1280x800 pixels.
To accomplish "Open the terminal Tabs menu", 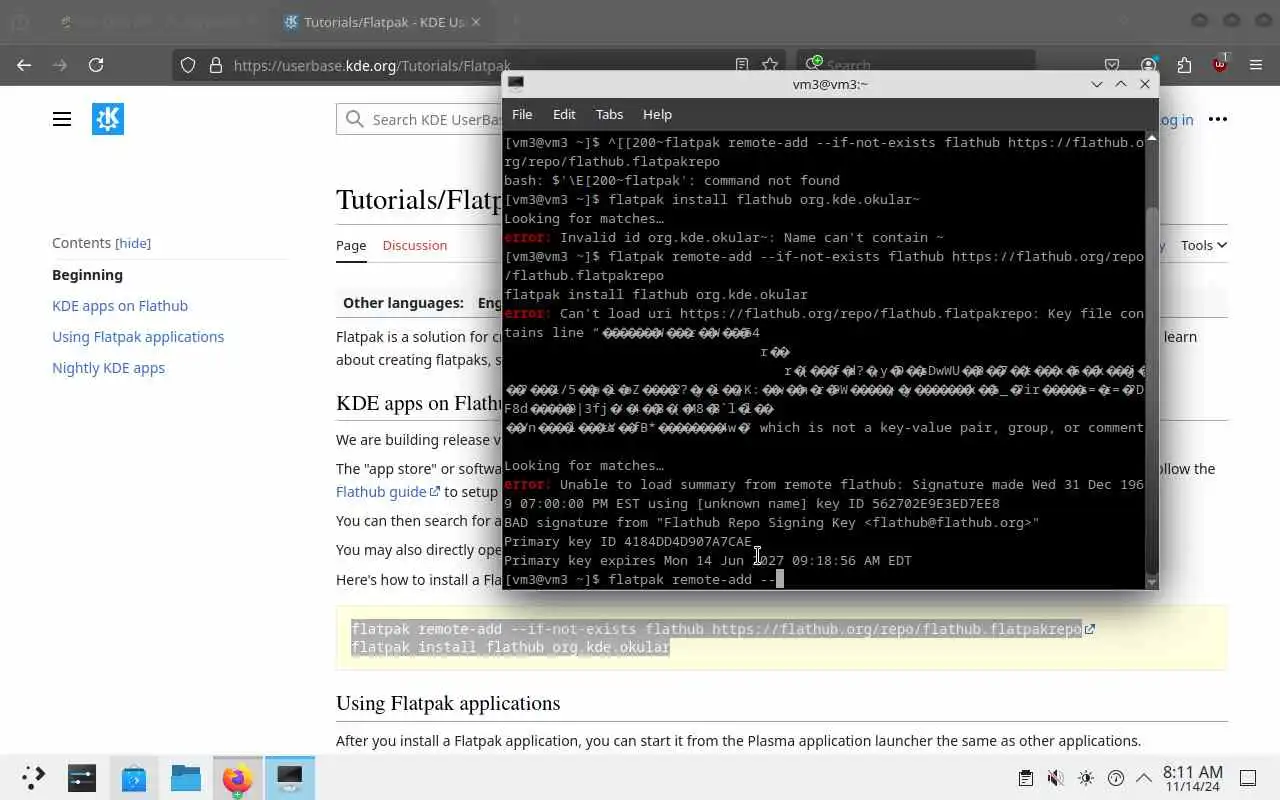I will point(609,114).
